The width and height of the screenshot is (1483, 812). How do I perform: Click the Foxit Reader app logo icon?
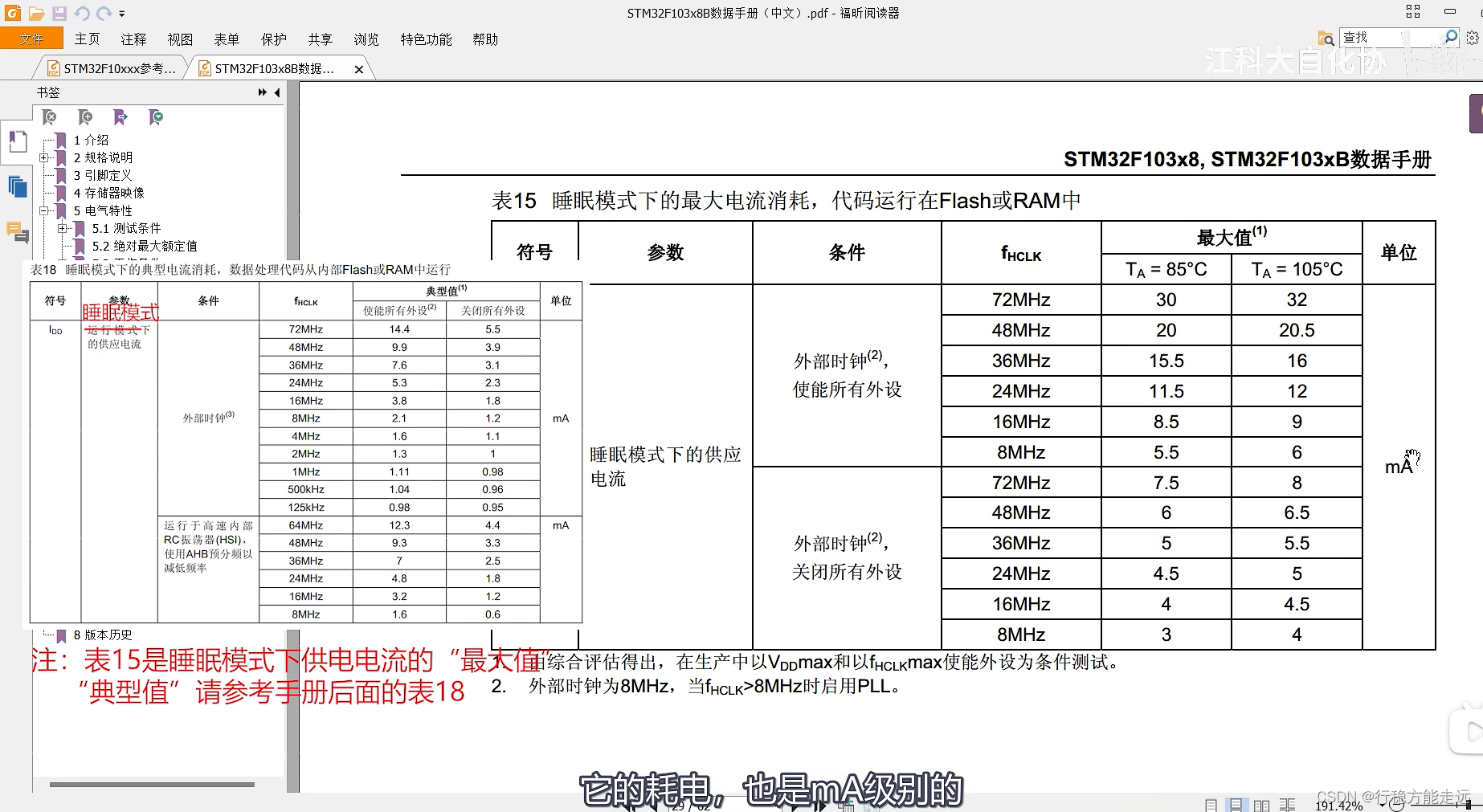pyautogui.click(x=13, y=13)
